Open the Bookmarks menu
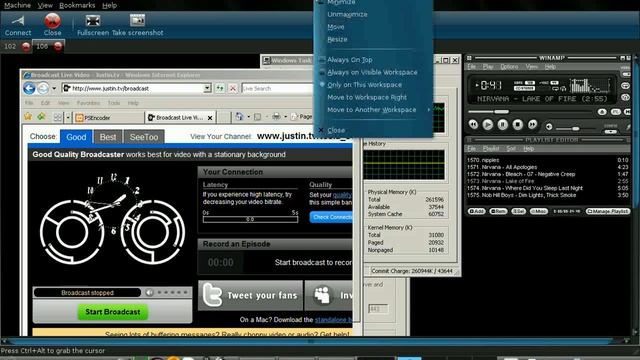 click(x=77, y=5)
